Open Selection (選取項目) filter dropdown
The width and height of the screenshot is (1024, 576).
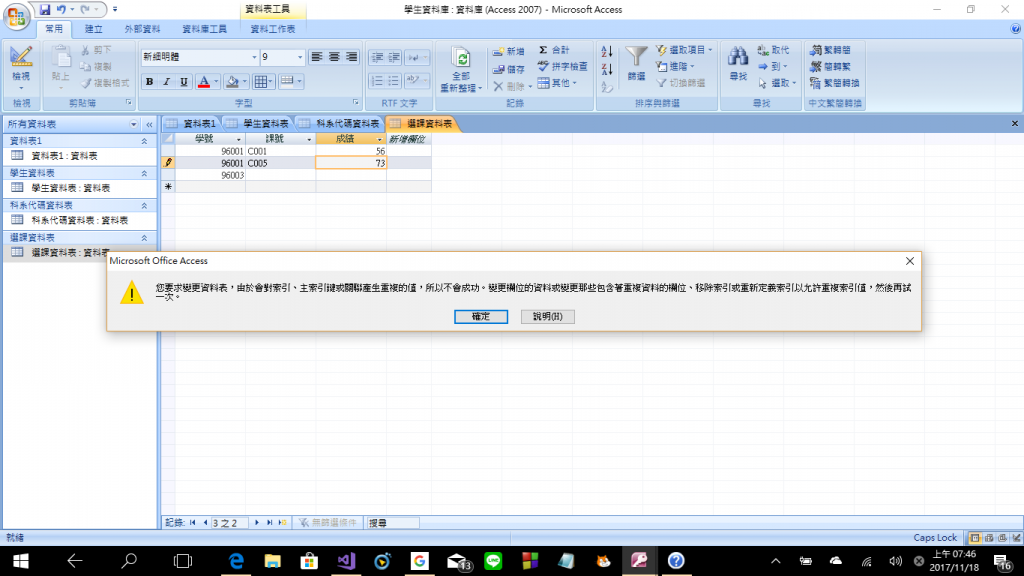[684, 50]
